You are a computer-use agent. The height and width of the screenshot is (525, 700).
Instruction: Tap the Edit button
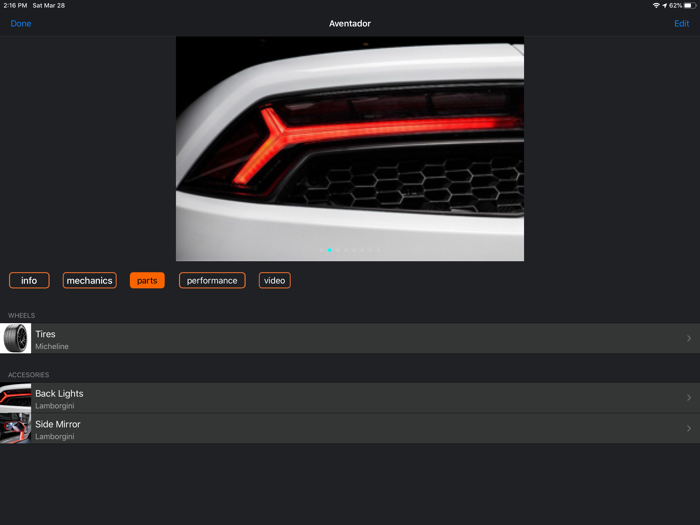(x=681, y=24)
